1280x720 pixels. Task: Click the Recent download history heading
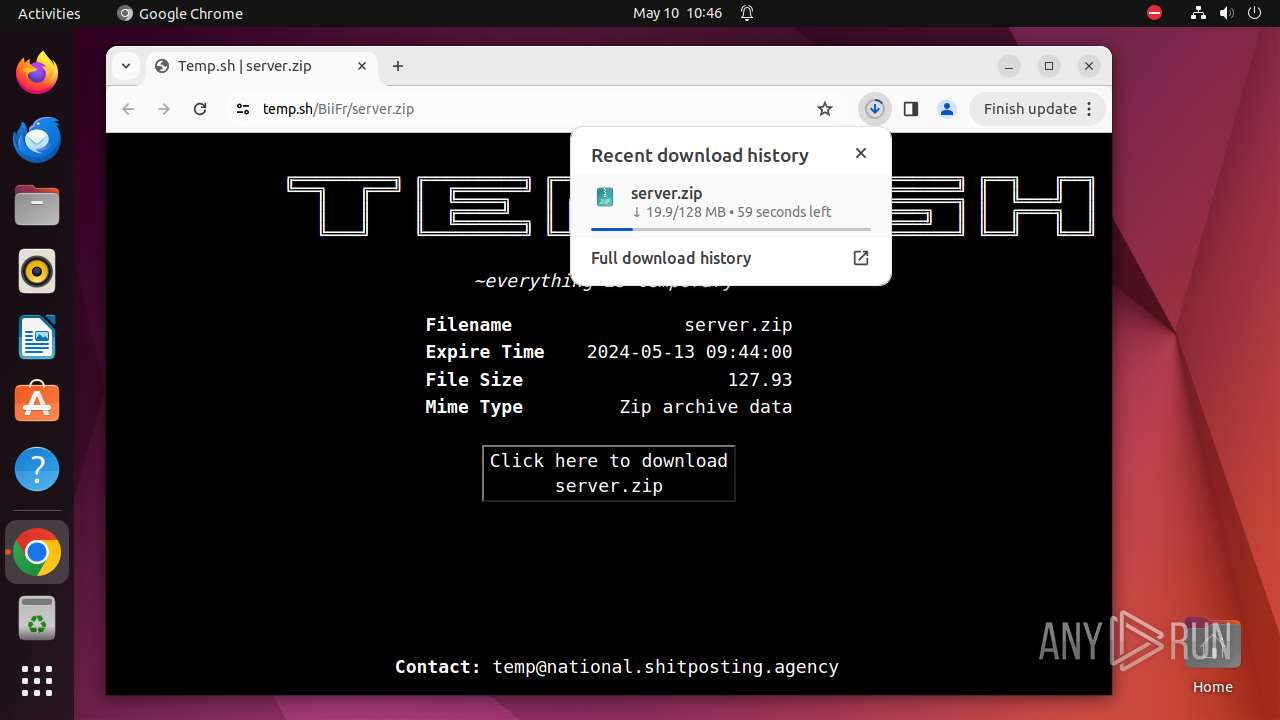[x=700, y=155]
